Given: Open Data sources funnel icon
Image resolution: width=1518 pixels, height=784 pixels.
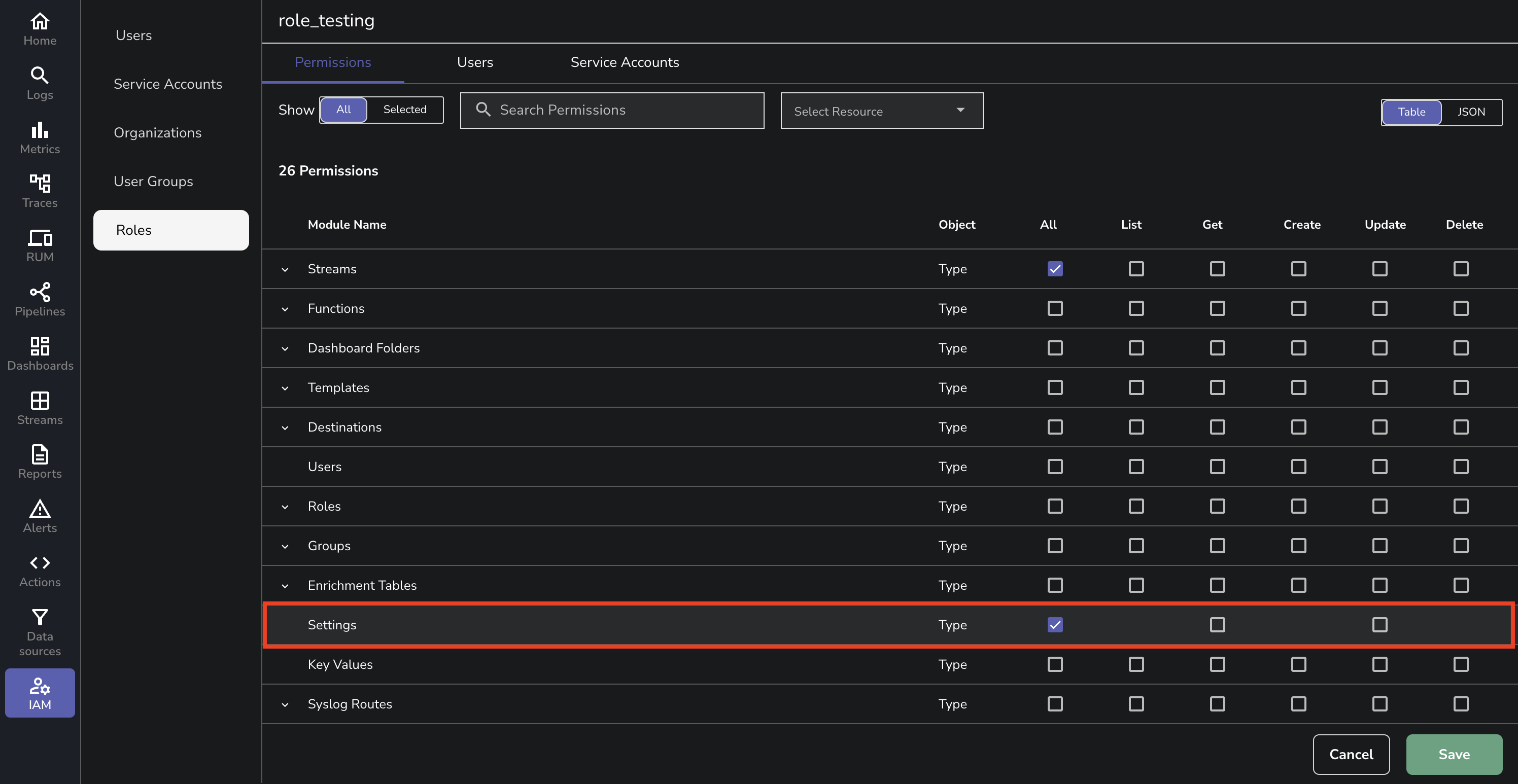Looking at the screenshot, I should click(x=40, y=617).
